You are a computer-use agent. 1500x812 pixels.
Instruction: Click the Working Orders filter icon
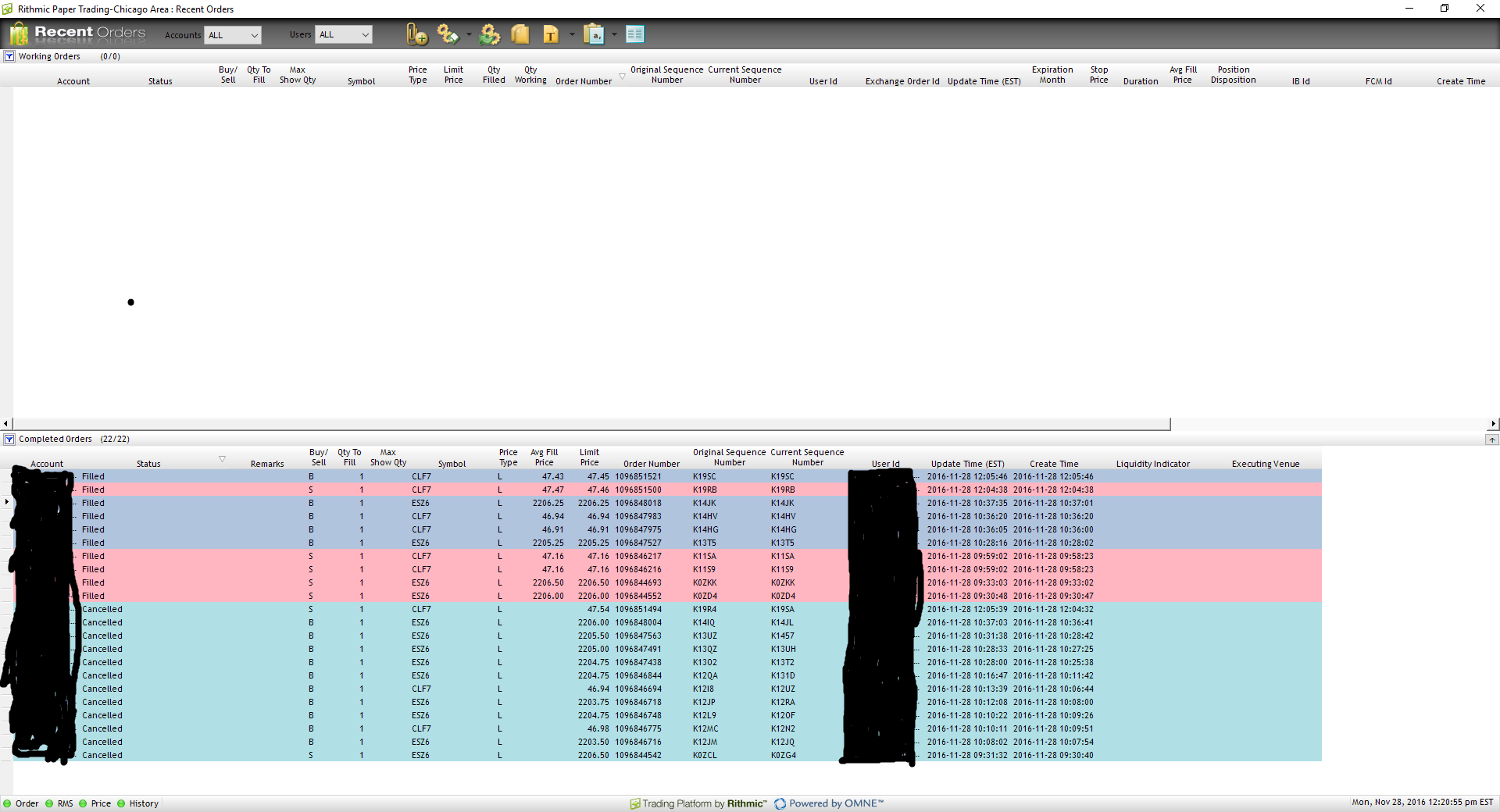coord(9,56)
